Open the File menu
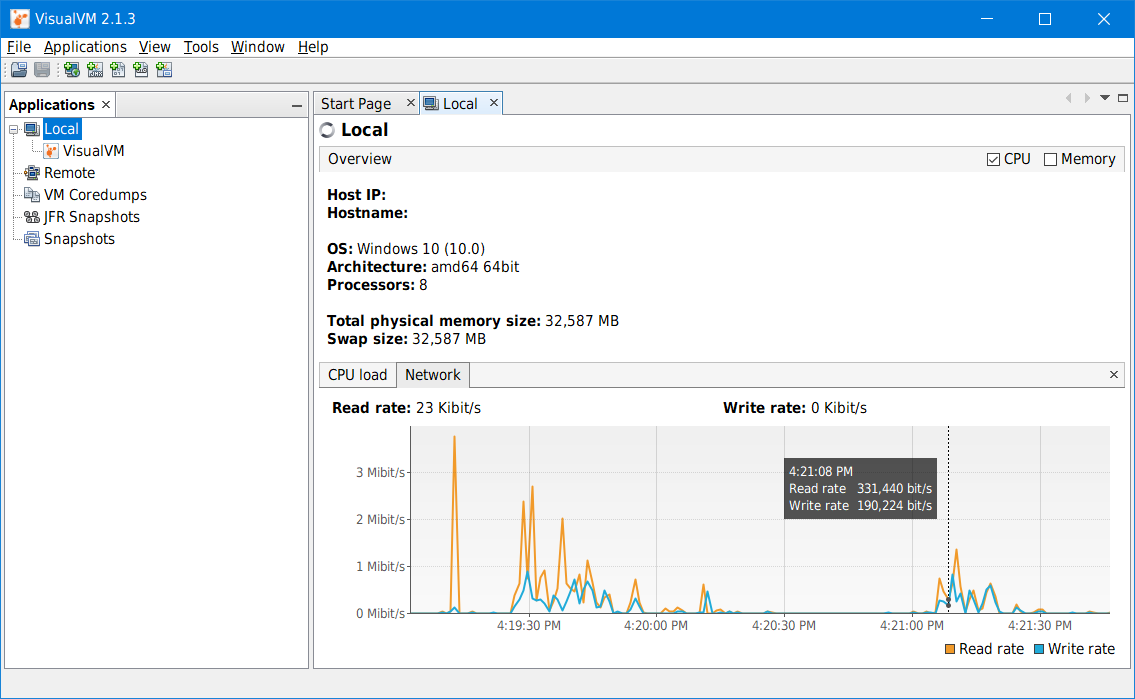 coord(19,47)
